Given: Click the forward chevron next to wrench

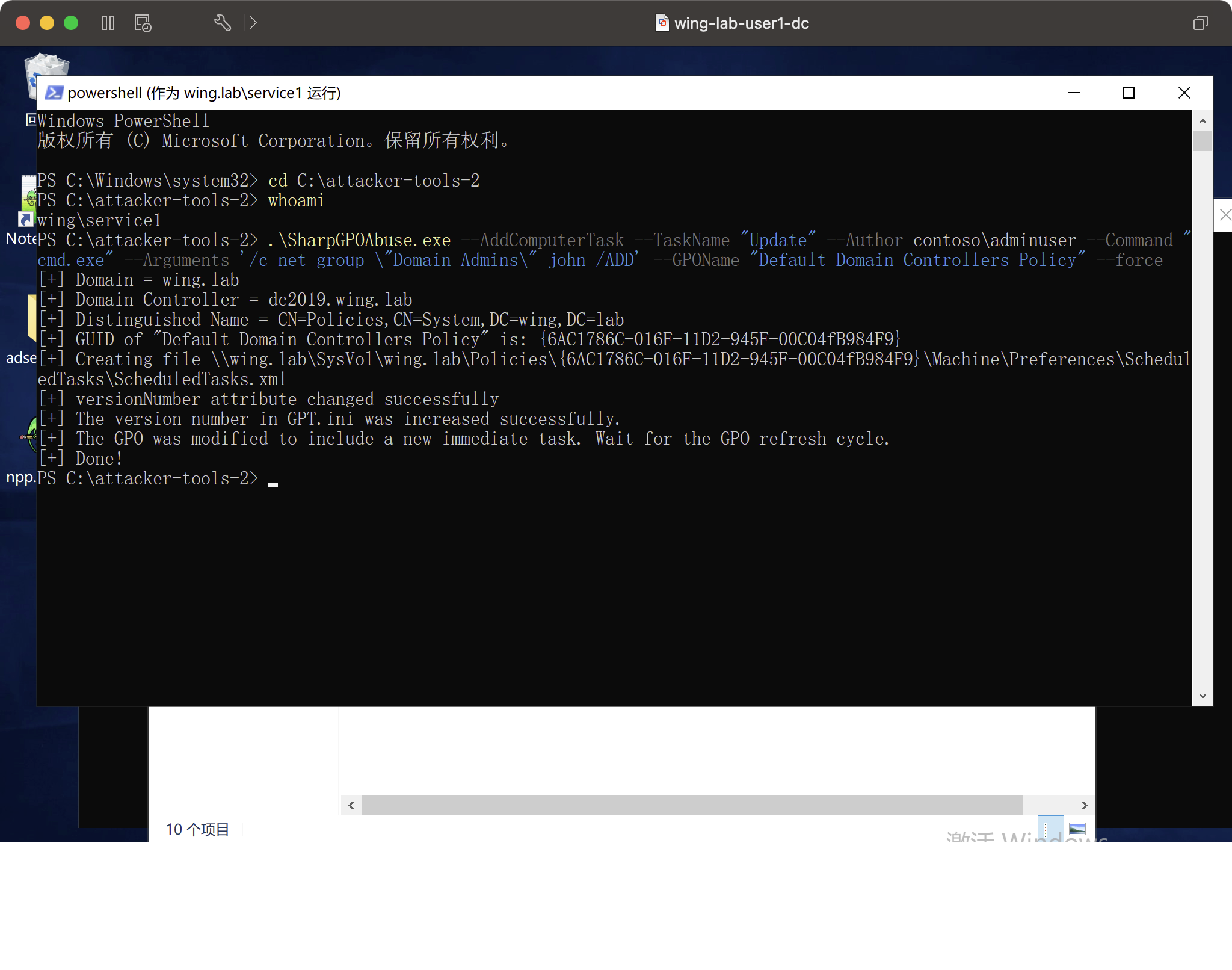Looking at the screenshot, I should (253, 23).
